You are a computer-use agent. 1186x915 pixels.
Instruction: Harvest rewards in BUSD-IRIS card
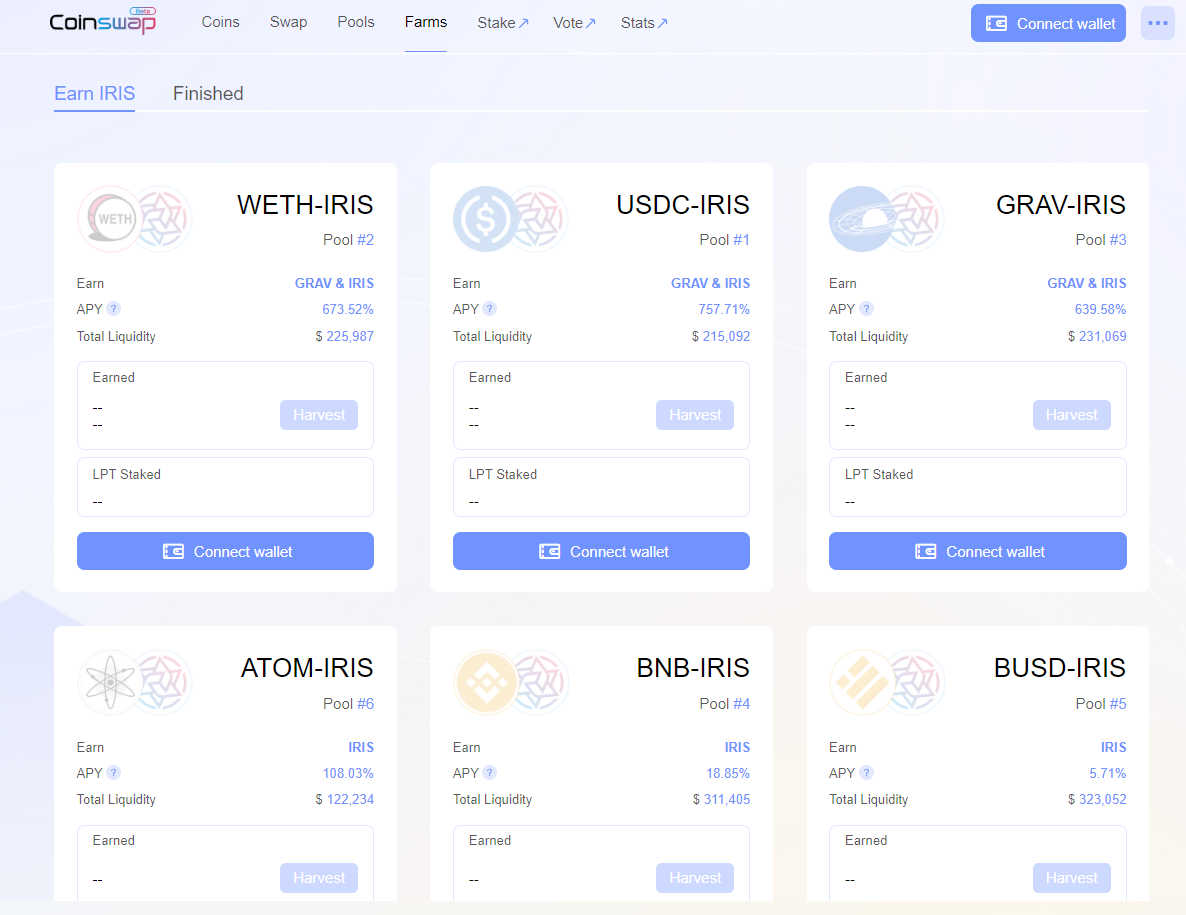click(1072, 877)
